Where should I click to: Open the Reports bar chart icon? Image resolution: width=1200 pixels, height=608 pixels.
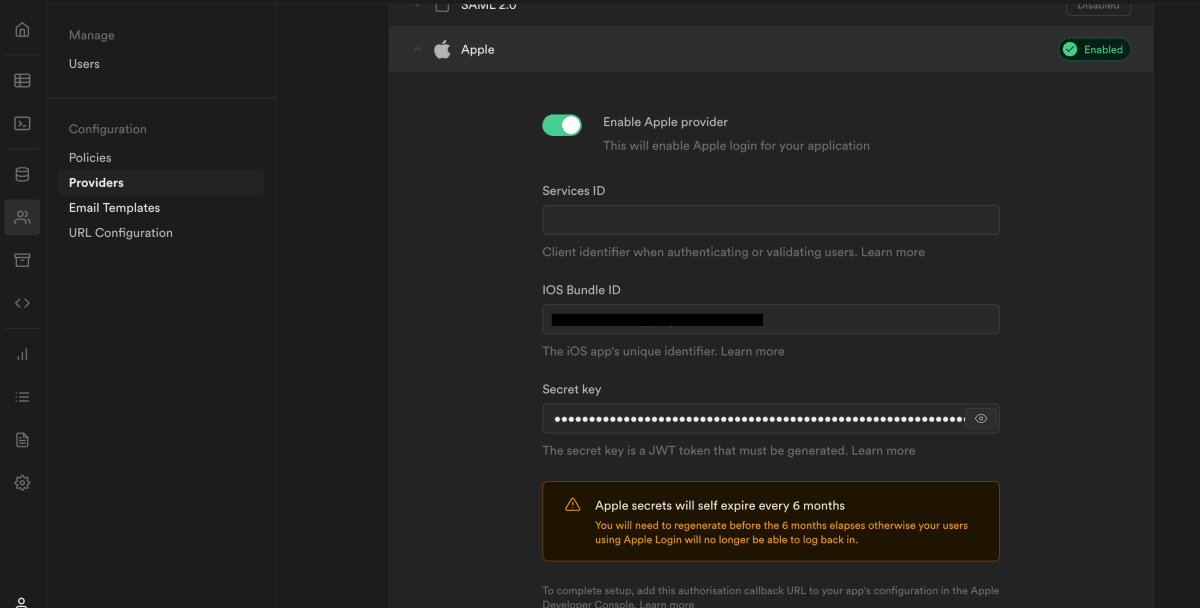[x=22, y=354]
